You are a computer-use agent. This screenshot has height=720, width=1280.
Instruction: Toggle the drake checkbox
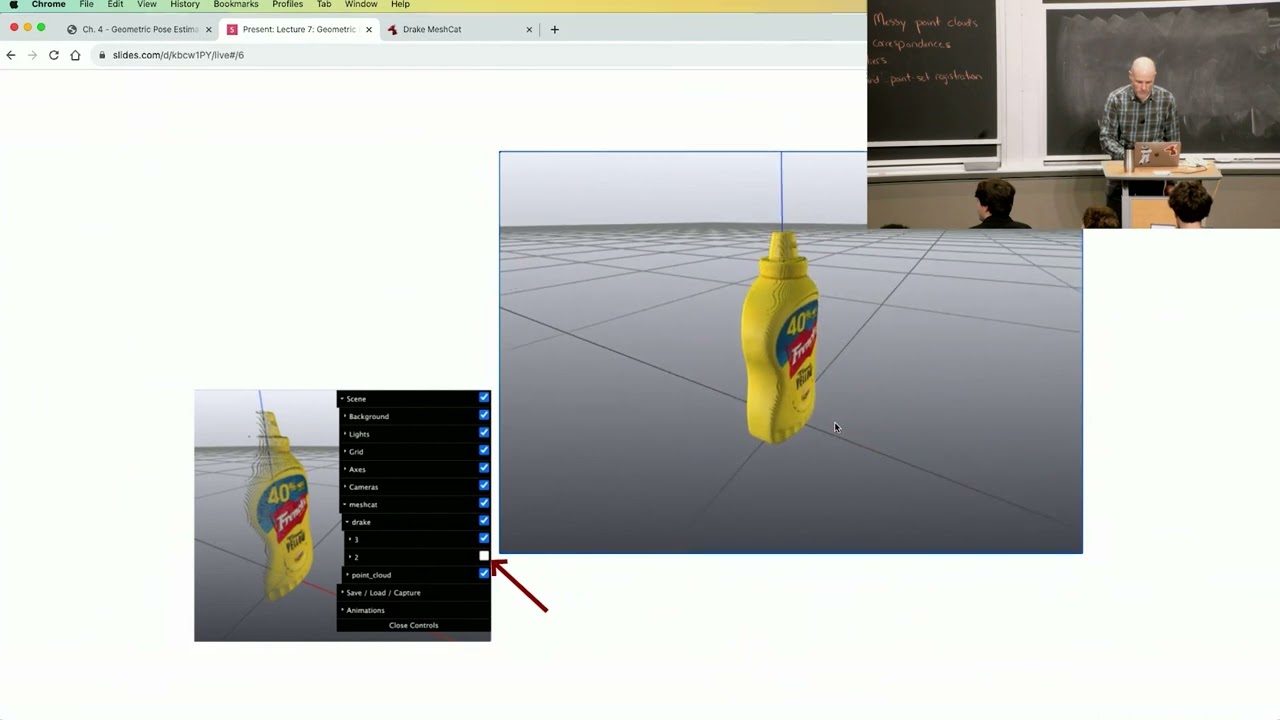(x=484, y=520)
